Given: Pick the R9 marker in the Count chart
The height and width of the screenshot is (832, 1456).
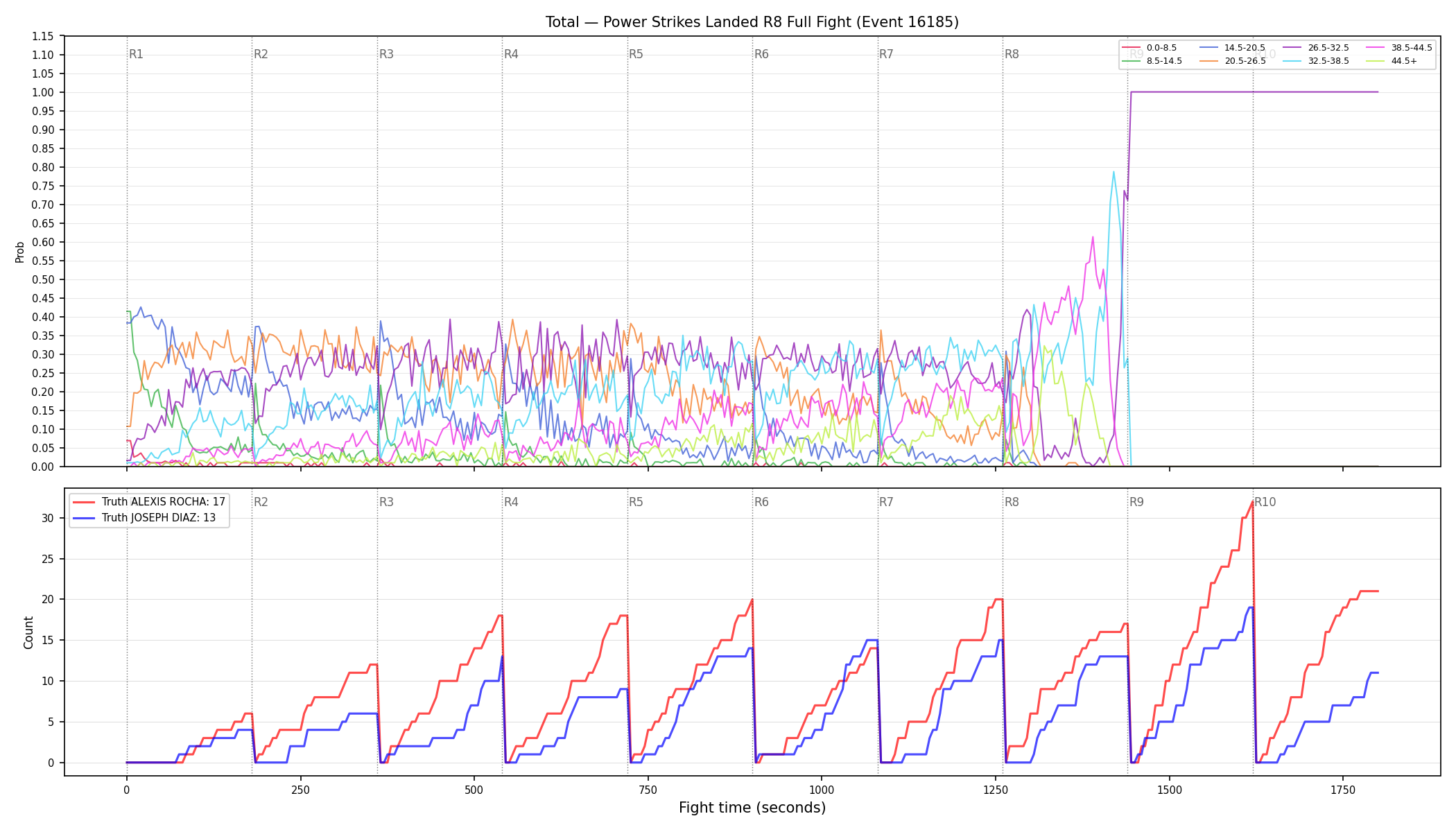Looking at the screenshot, I should 1136,502.
